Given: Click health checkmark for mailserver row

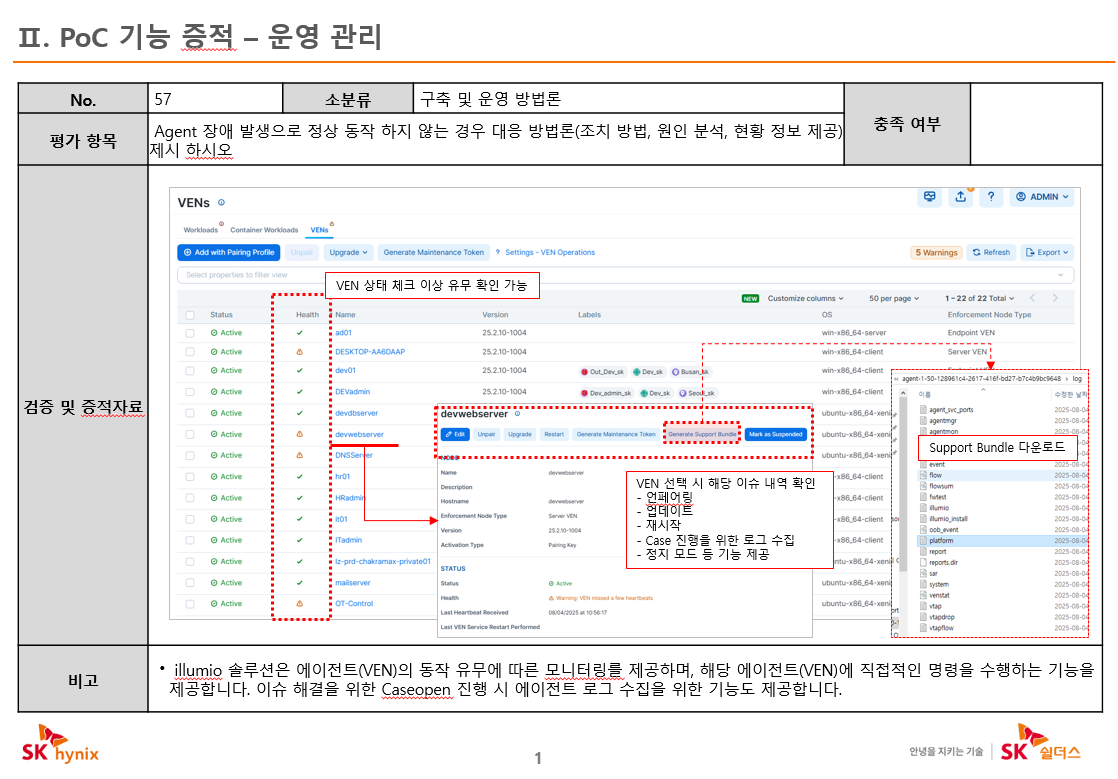Looking at the screenshot, I should [299, 582].
